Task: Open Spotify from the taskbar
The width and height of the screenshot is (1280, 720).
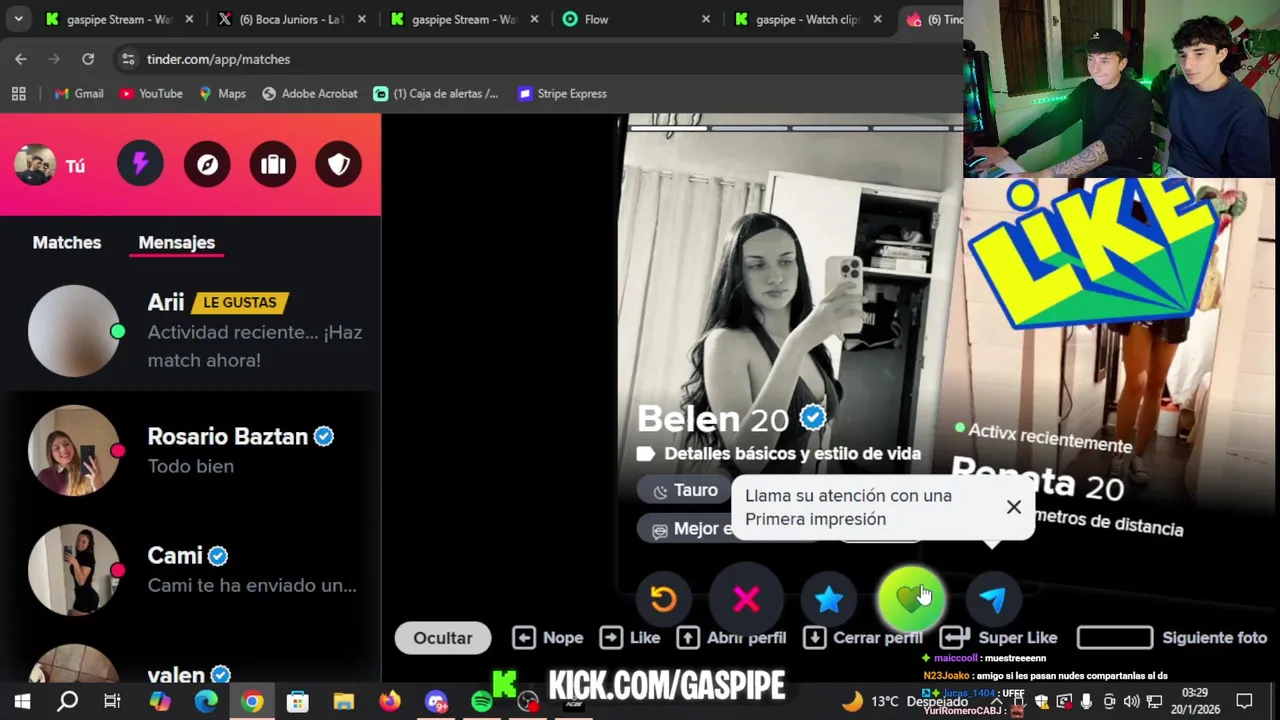Action: click(x=481, y=702)
